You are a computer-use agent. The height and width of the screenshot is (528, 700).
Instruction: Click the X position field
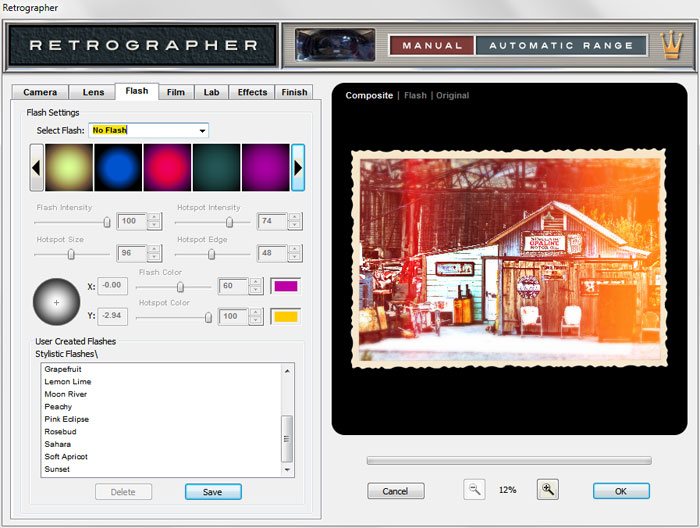click(112, 286)
